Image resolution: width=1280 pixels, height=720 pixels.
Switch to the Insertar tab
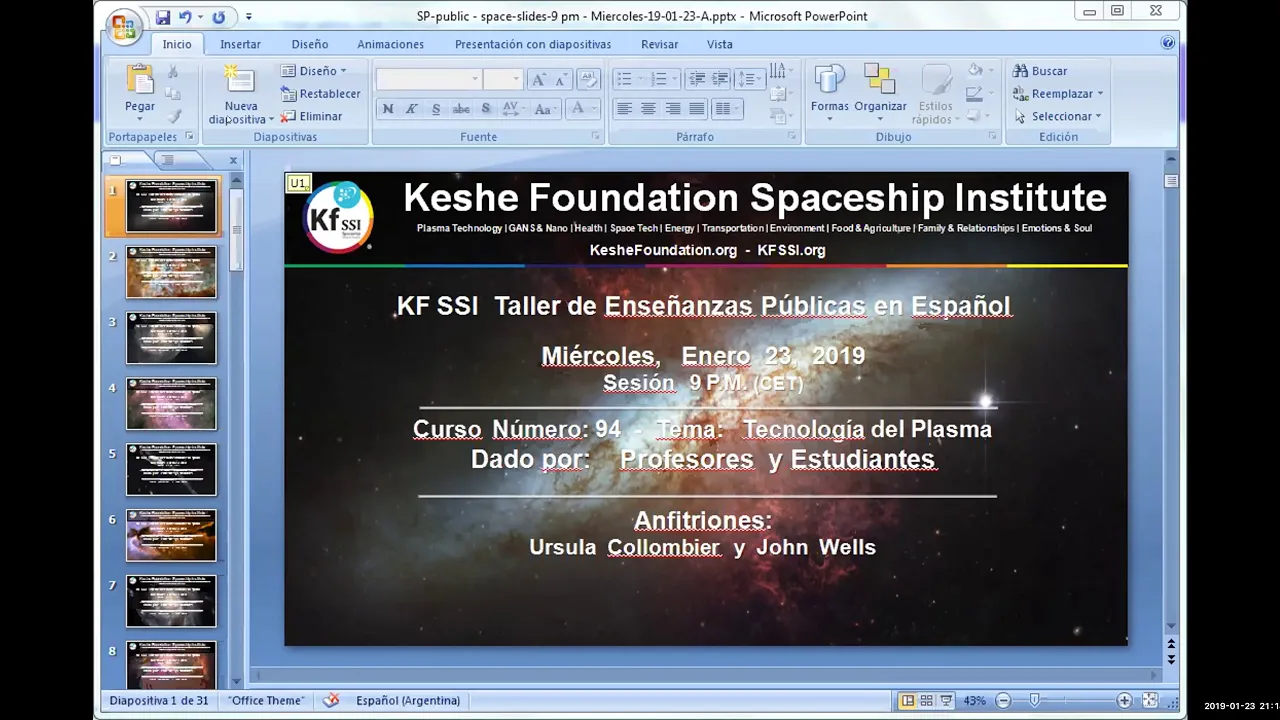tap(240, 44)
